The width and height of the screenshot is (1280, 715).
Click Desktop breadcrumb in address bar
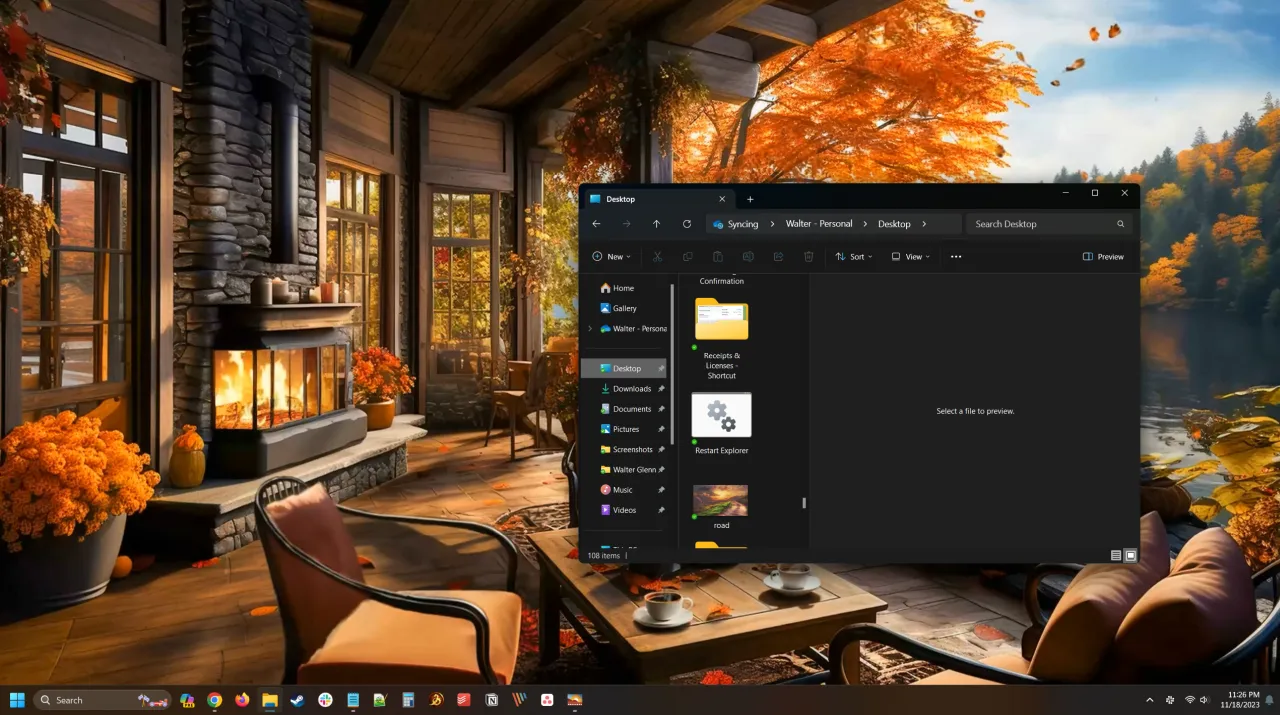tap(894, 224)
